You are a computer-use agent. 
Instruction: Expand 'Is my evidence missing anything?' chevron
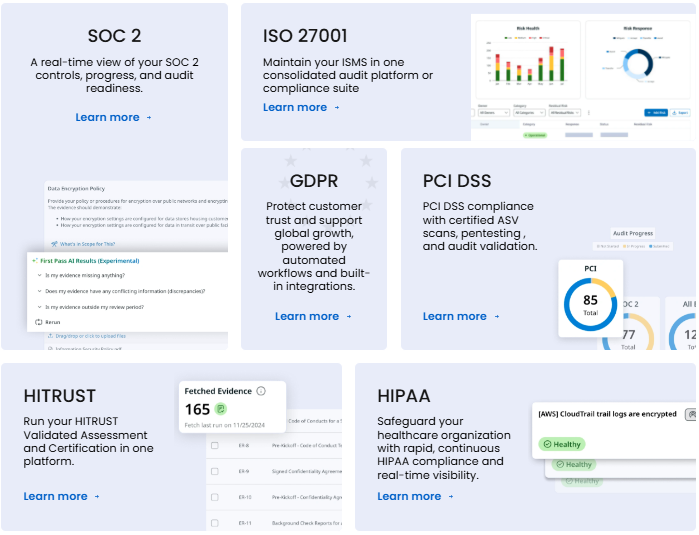click(40, 276)
